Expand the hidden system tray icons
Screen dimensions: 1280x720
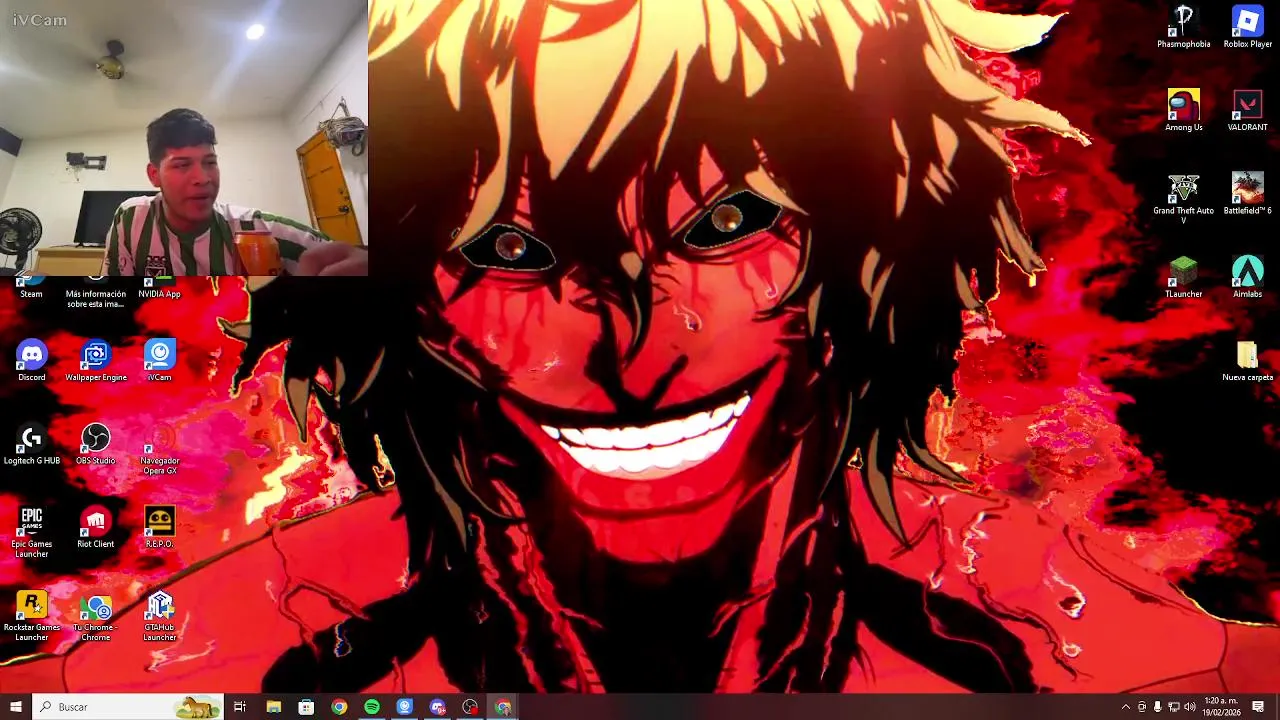[1126, 707]
